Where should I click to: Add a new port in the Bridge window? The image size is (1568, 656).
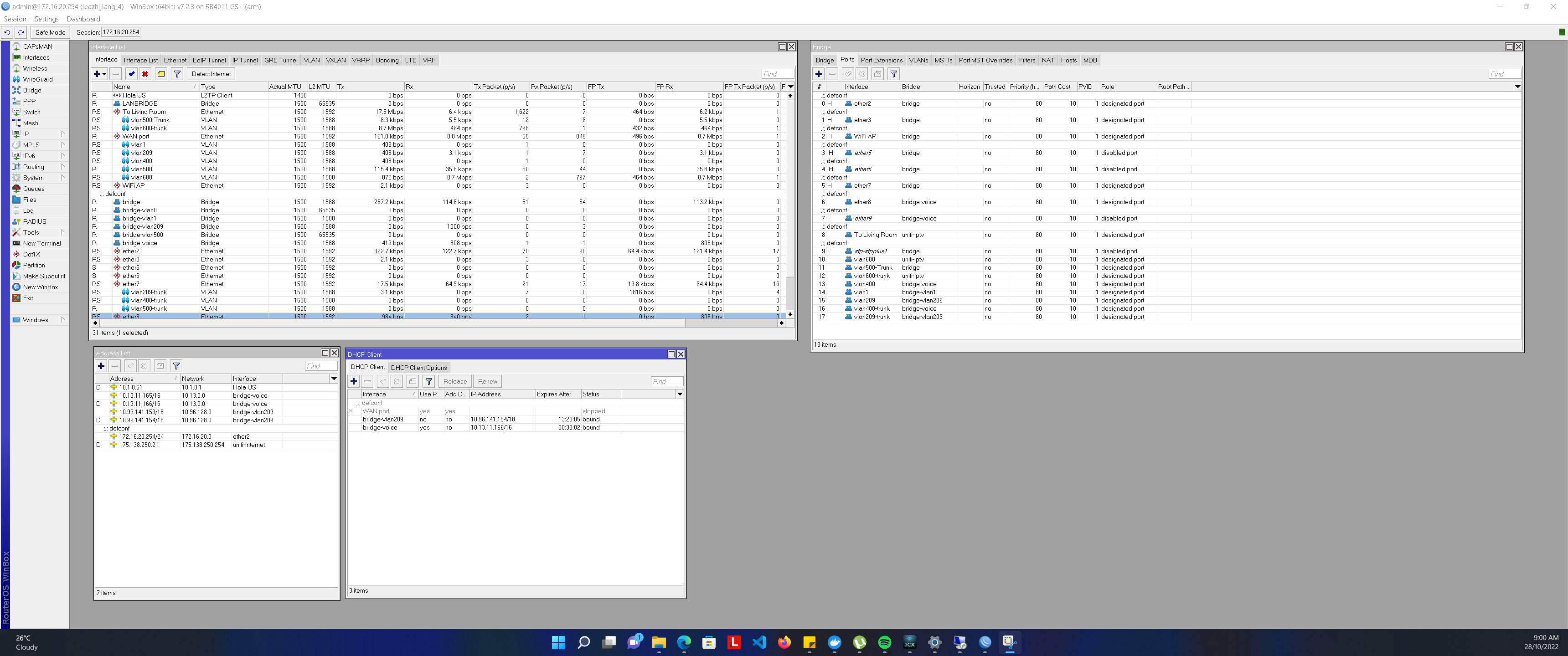coord(819,74)
